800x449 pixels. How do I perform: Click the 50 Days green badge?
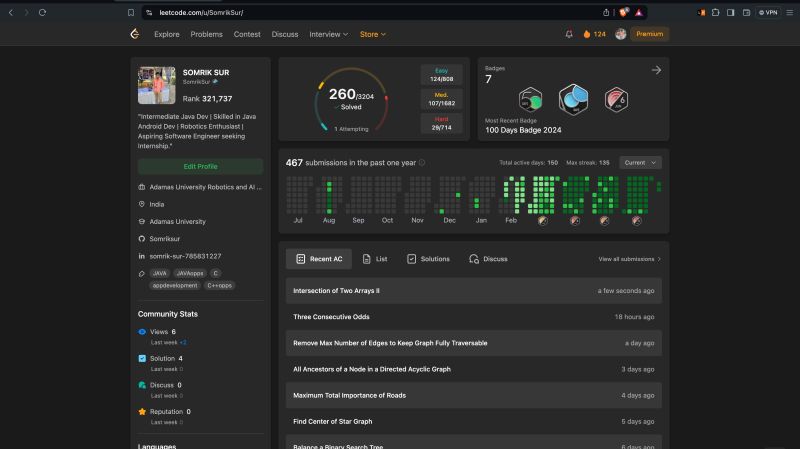click(531, 99)
